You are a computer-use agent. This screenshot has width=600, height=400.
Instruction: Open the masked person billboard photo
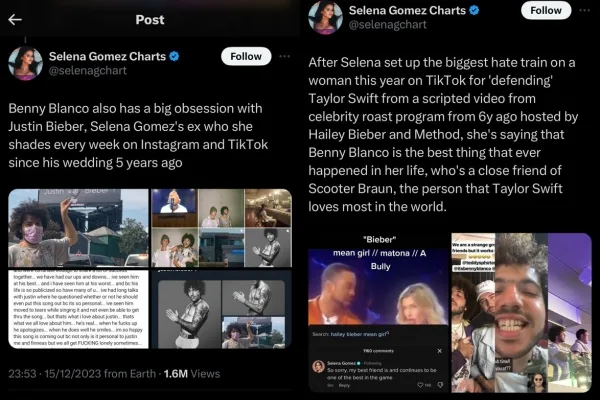coord(78,228)
